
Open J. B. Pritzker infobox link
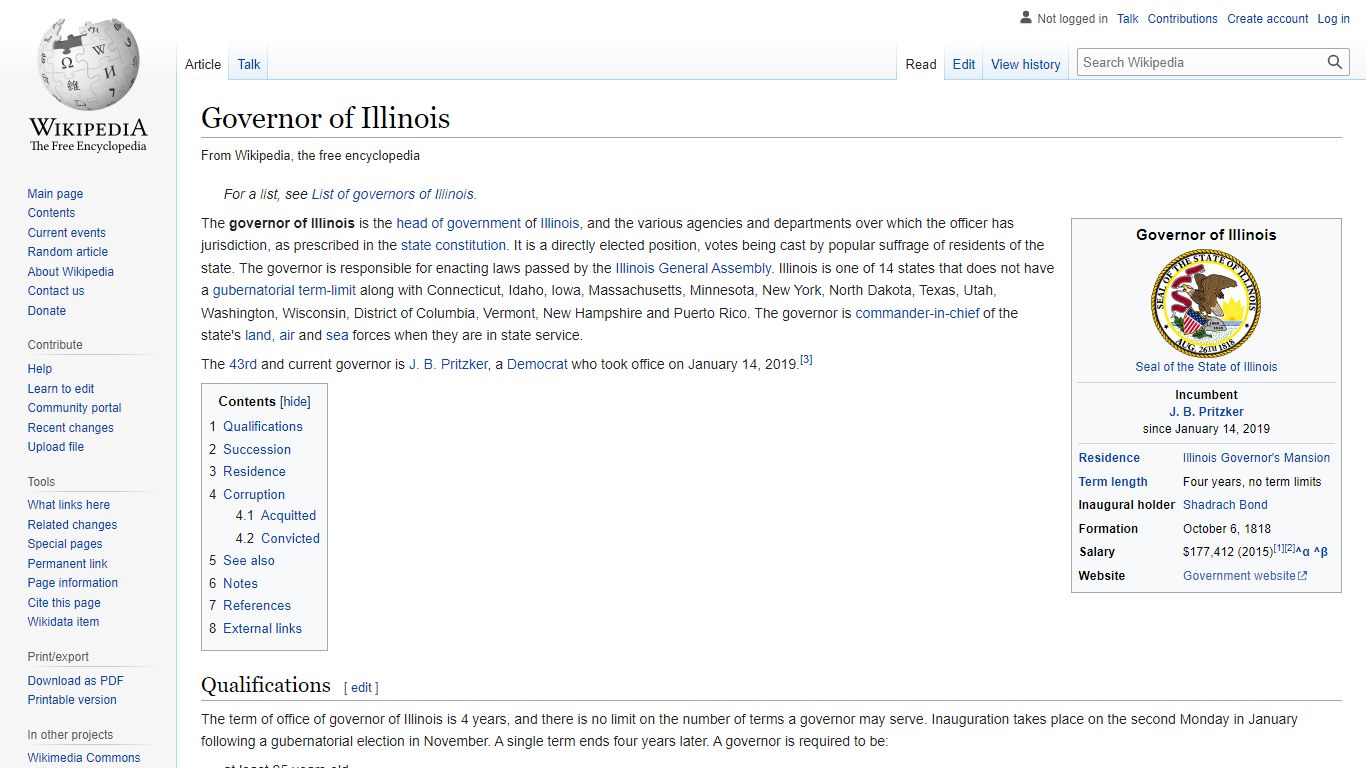click(1206, 412)
